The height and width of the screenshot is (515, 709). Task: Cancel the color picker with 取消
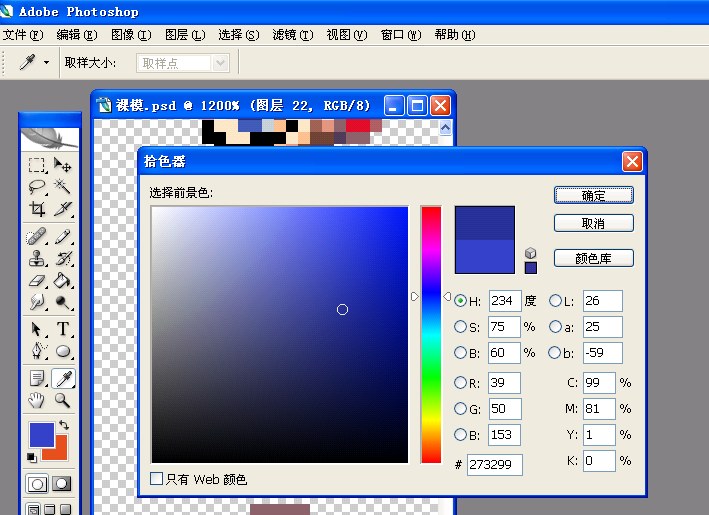(x=594, y=223)
